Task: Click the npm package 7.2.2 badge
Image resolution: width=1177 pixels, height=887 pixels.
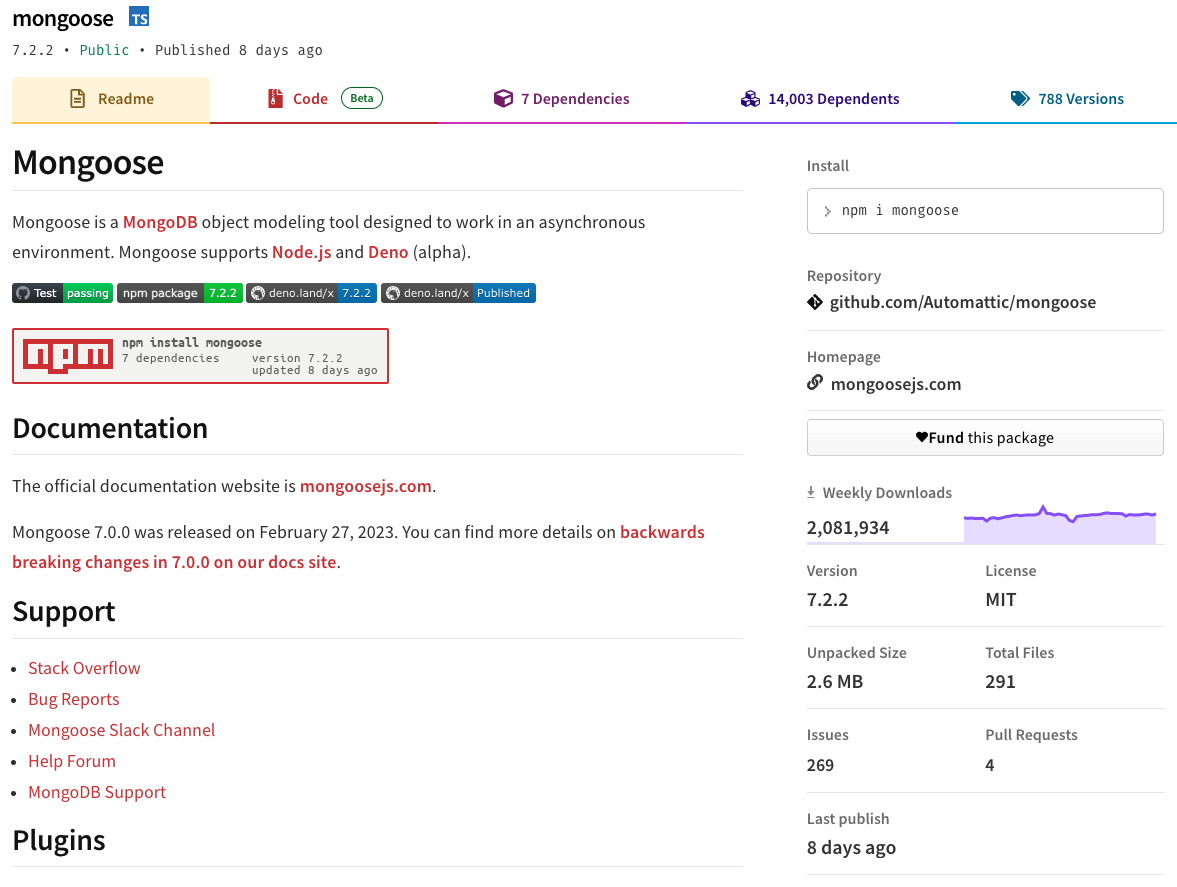Action: click(x=179, y=293)
